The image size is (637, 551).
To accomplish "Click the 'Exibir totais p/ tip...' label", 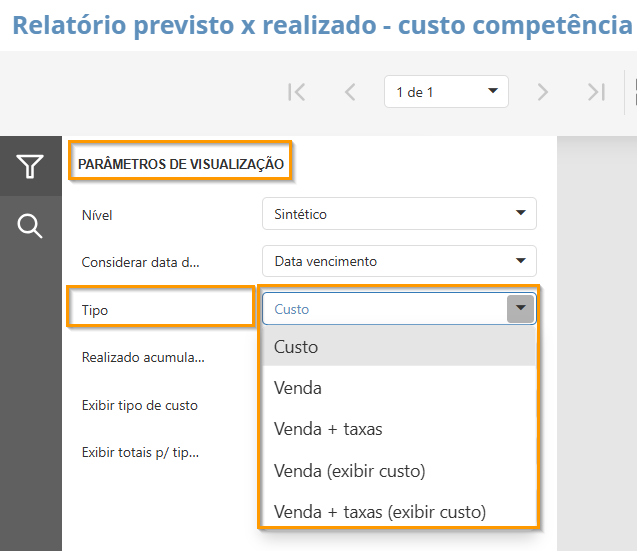I will pos(140,452).
